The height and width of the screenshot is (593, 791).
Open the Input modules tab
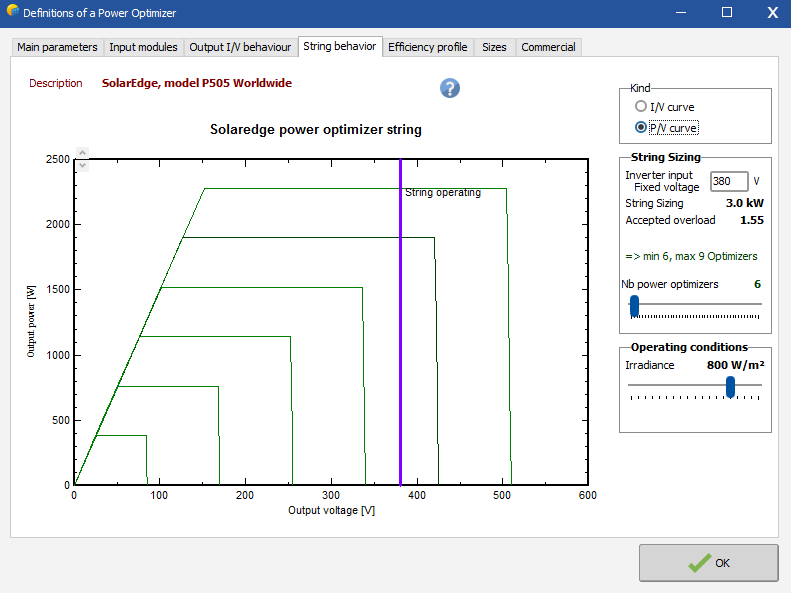[143, 47]
